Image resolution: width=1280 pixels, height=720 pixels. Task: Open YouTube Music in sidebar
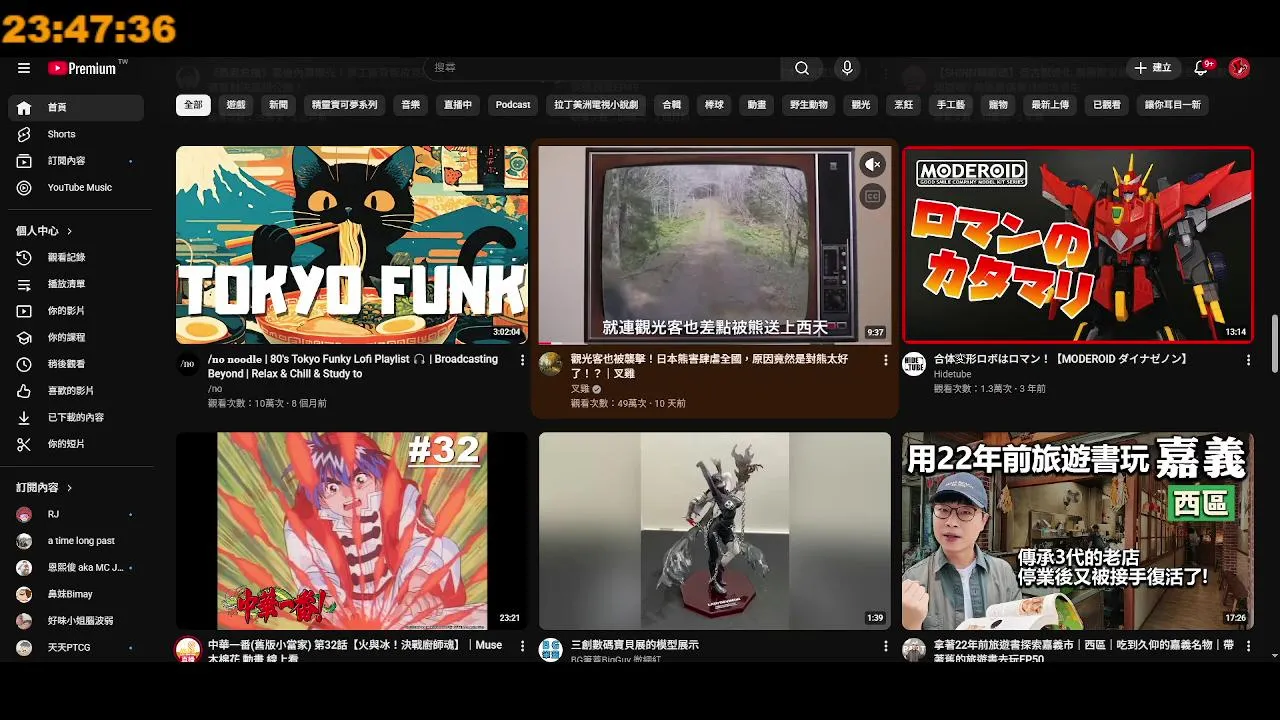click(x=76, y=187)
